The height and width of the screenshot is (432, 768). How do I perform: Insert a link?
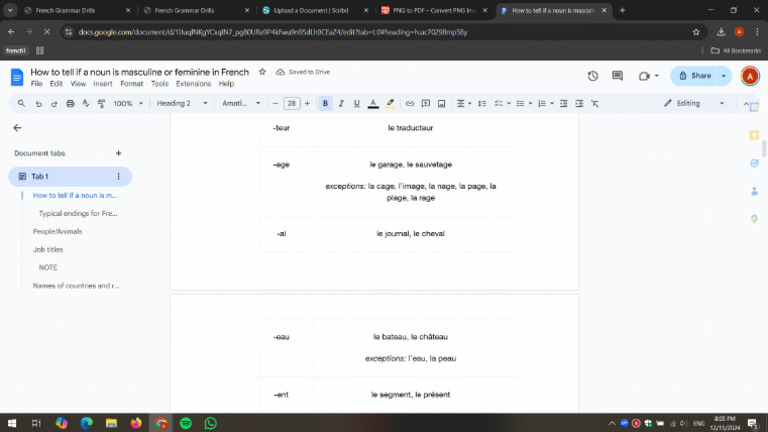click(x=409, y=103)
